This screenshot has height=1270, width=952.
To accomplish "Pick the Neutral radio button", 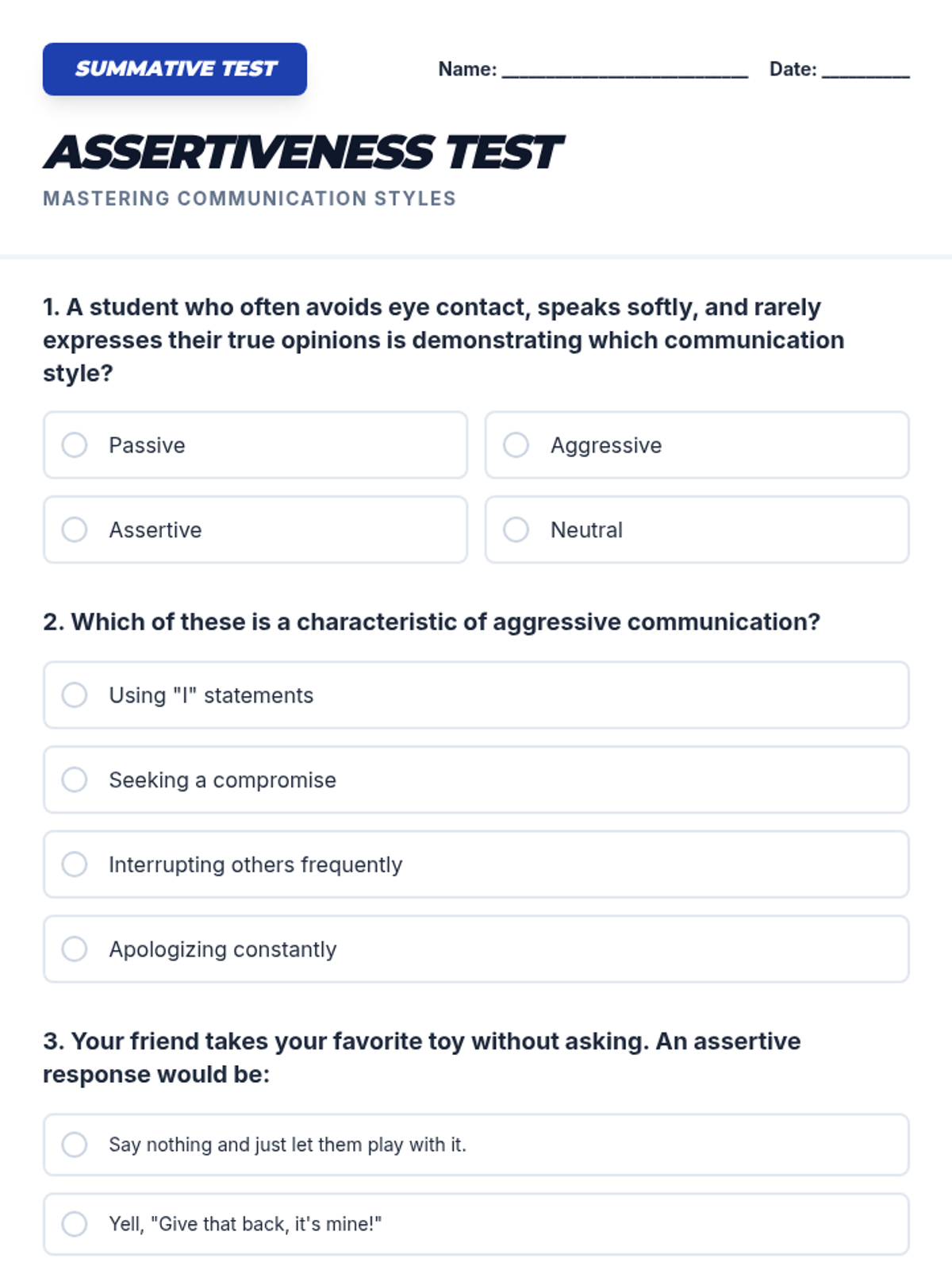I will (516, 529).
